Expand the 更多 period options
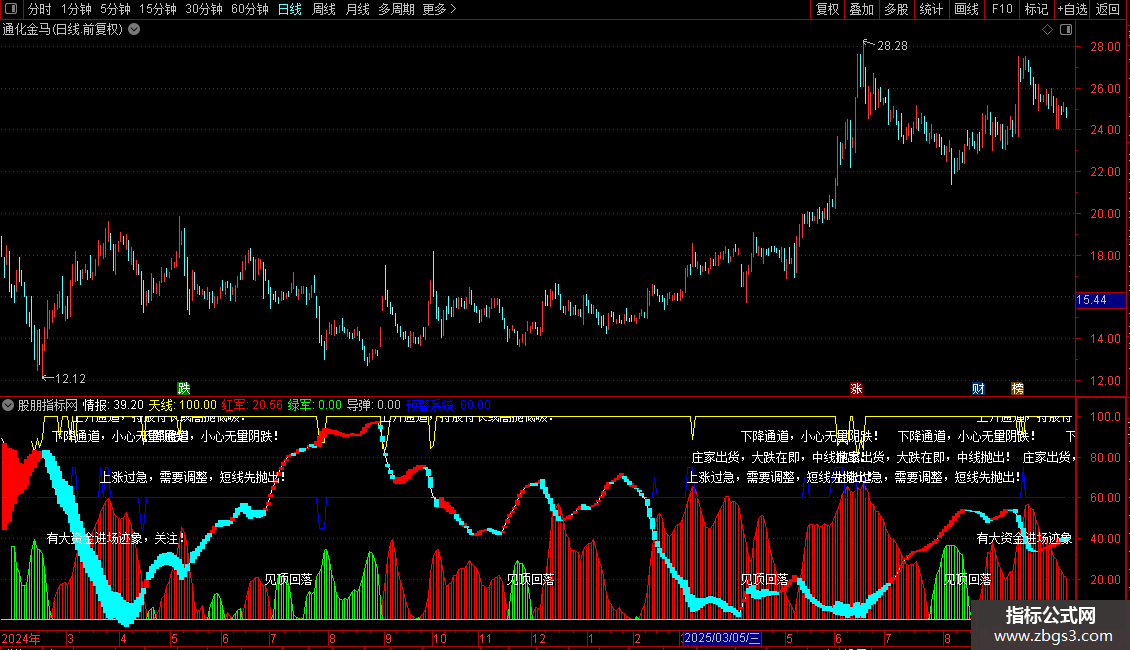The image size is (1130, 650). [439, 9]
